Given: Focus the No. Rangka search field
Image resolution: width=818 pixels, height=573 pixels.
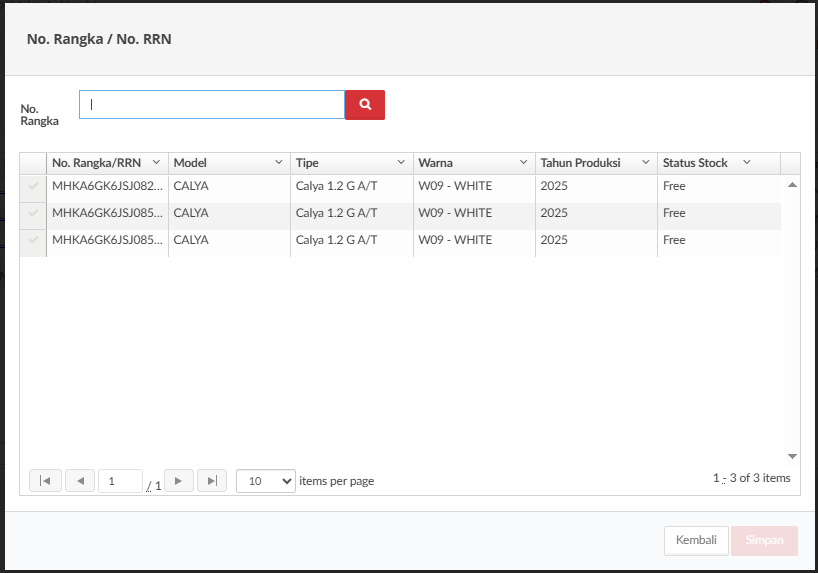Looking at the screenshot, I should point(212,105).
